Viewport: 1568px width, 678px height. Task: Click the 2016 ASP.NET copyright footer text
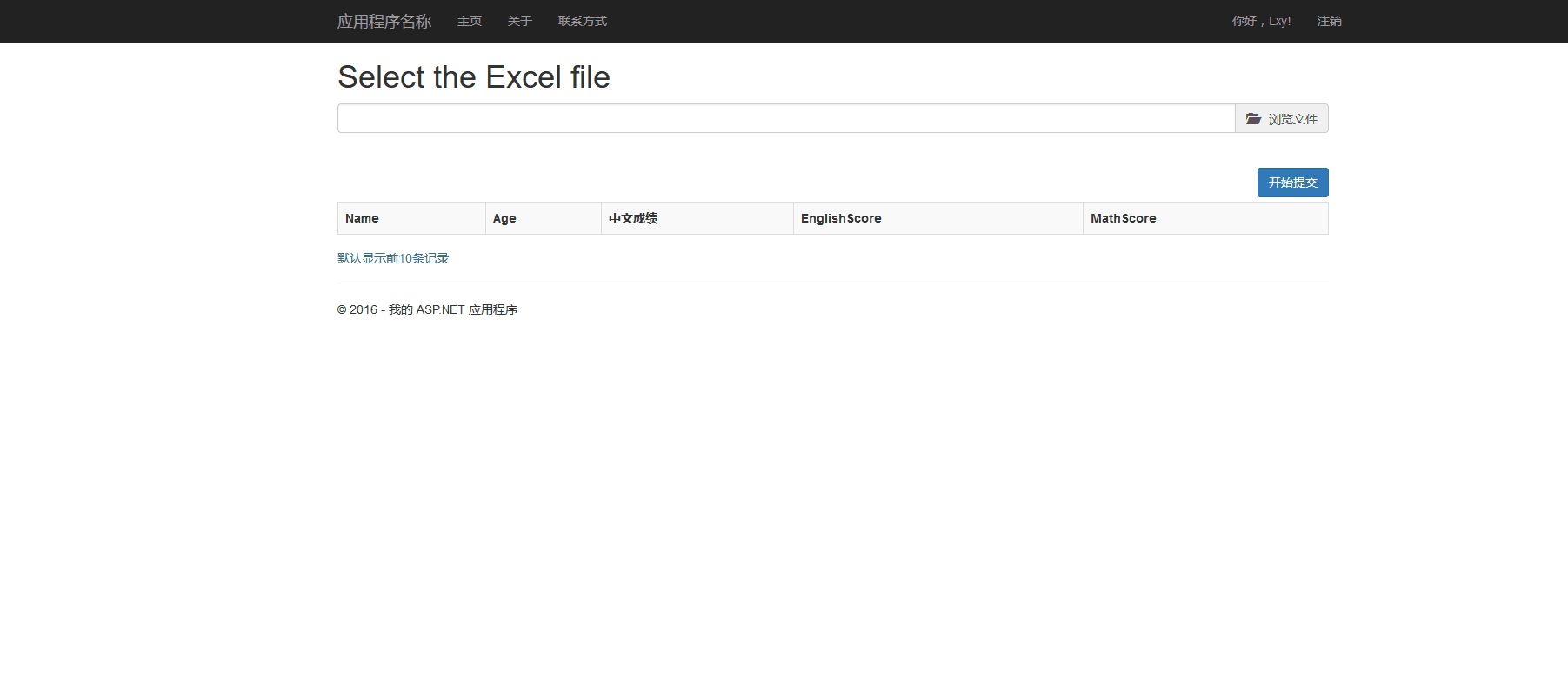click(x=427, y=309)
